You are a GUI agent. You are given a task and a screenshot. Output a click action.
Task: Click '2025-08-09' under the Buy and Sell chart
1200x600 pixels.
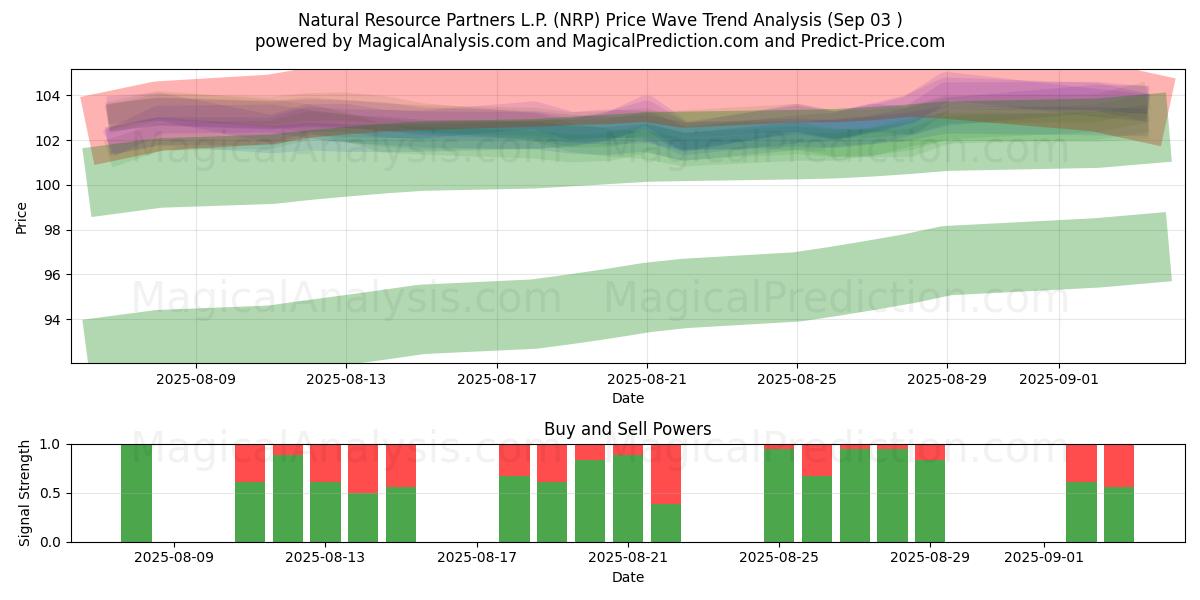(x=175, y=559)
